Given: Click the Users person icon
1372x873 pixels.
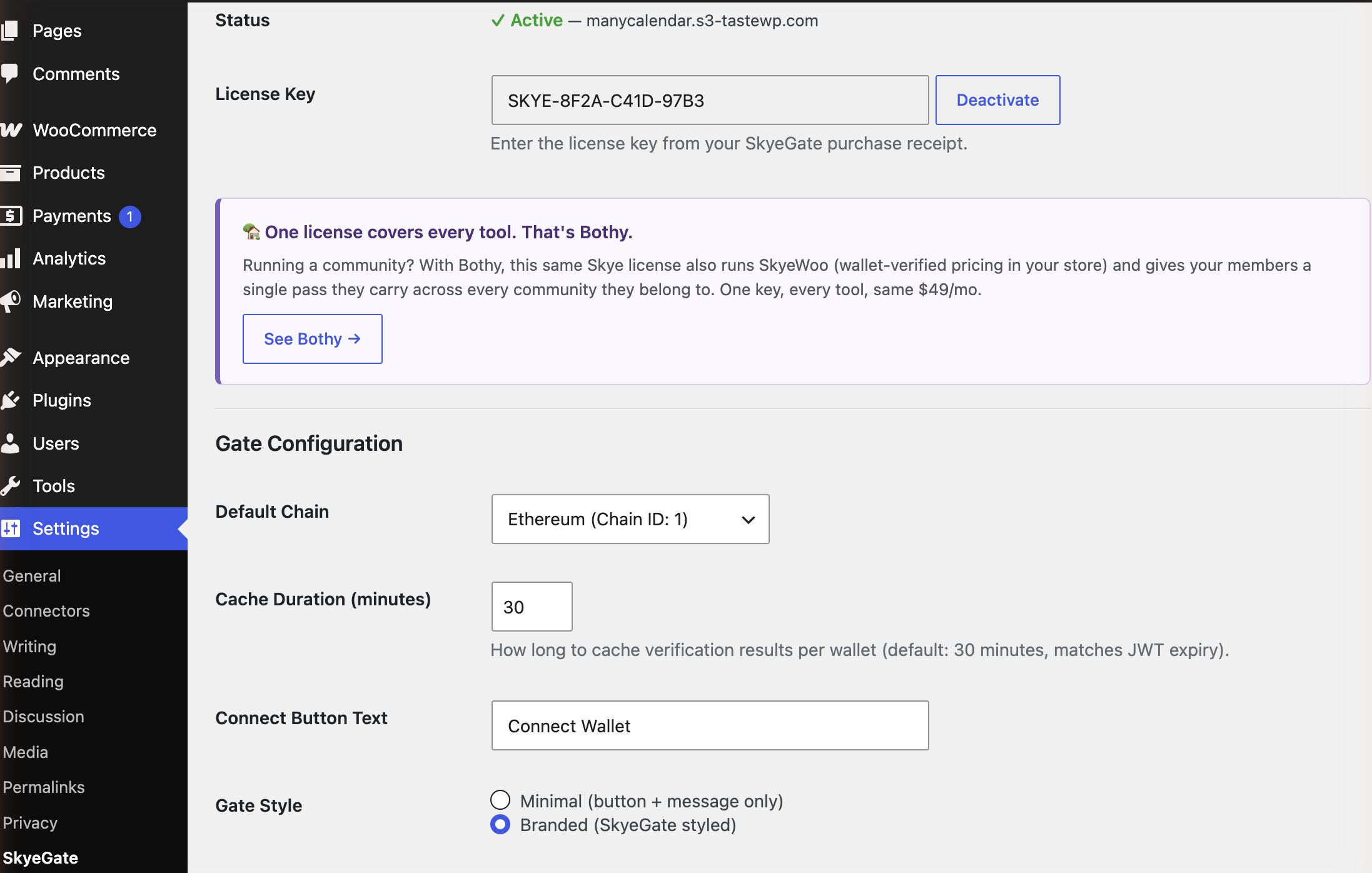Looking at the screenshot, I should [x=10, y=443].
